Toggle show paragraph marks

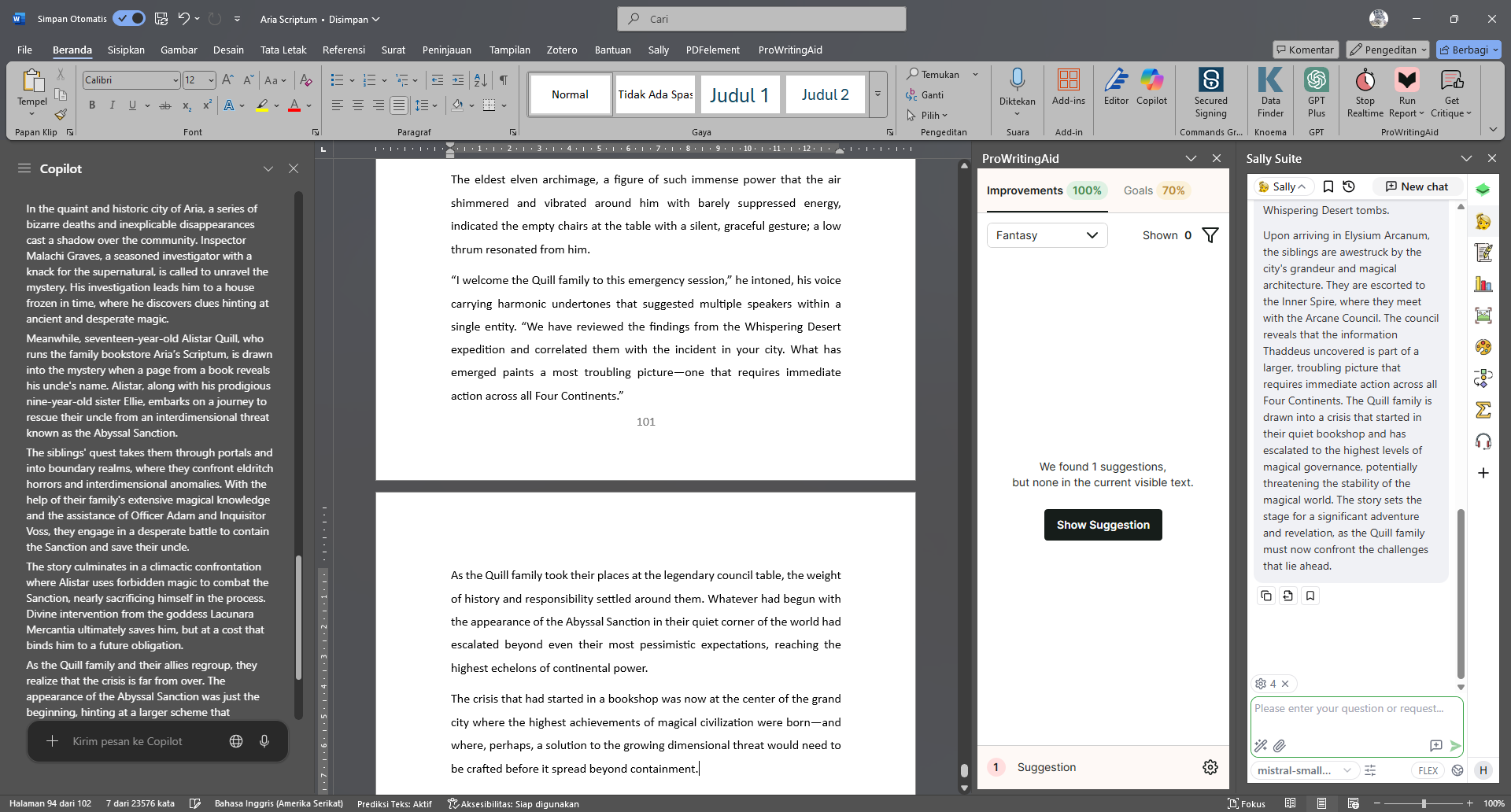pyautogui.click(x=504, y=79)
